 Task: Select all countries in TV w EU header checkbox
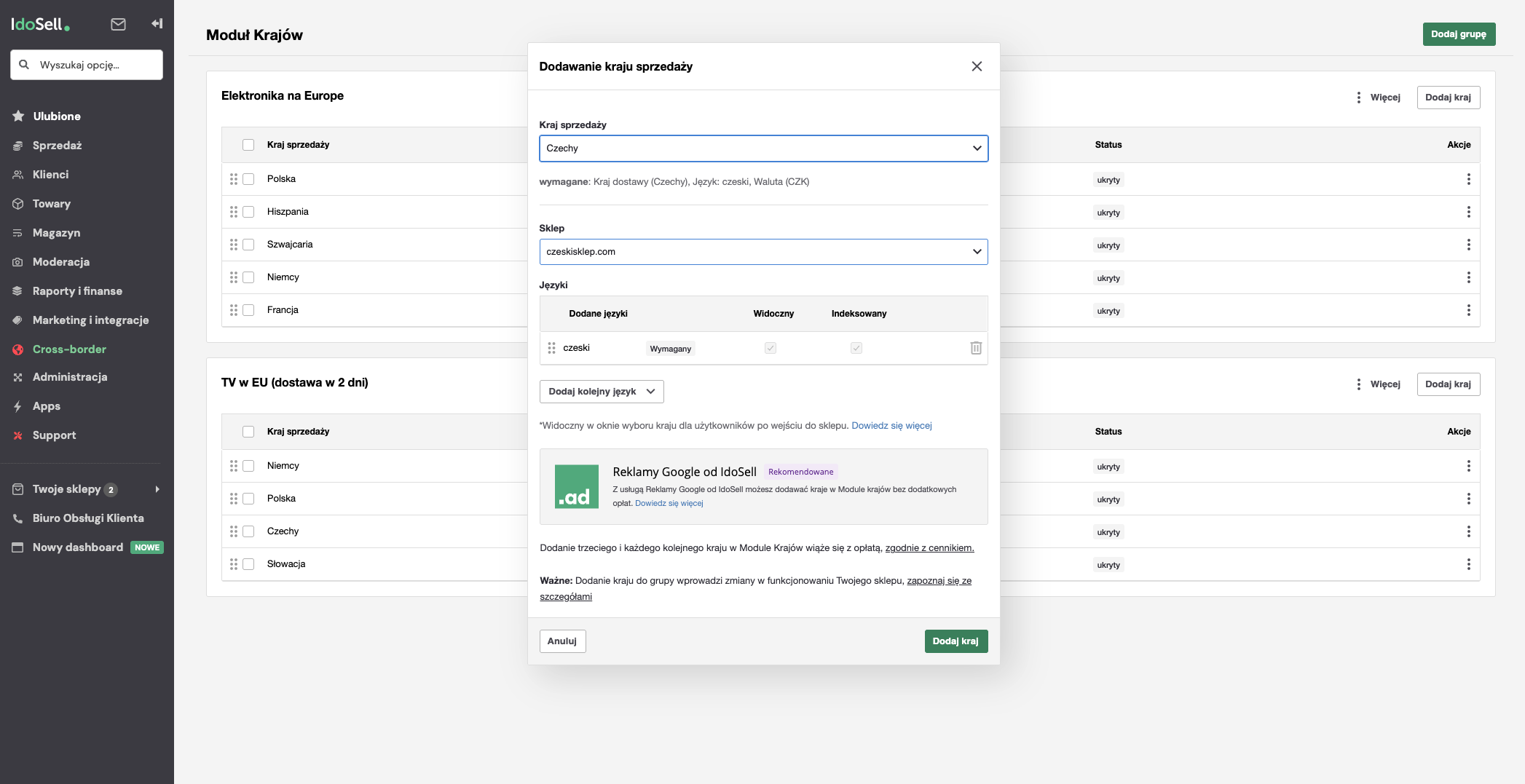point(248,432)
